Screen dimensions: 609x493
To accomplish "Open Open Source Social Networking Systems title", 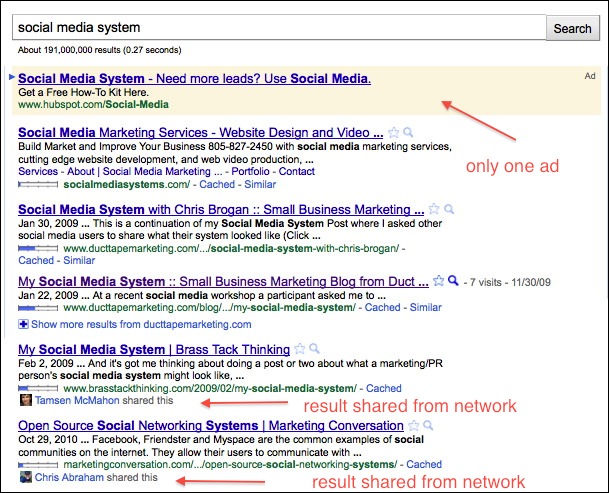I will (x=211, y=425).
